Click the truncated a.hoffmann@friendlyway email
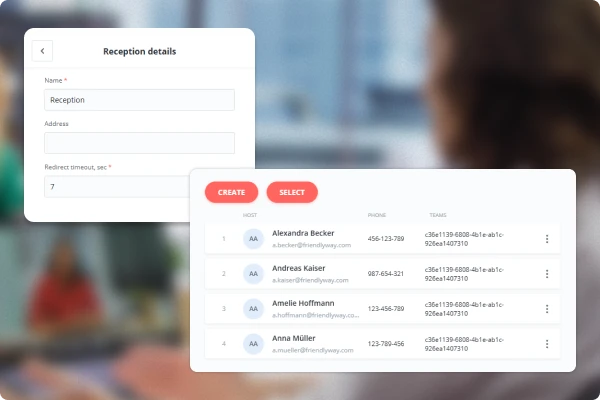The width and height of the screenshot is (600, 400). point(316,315)
